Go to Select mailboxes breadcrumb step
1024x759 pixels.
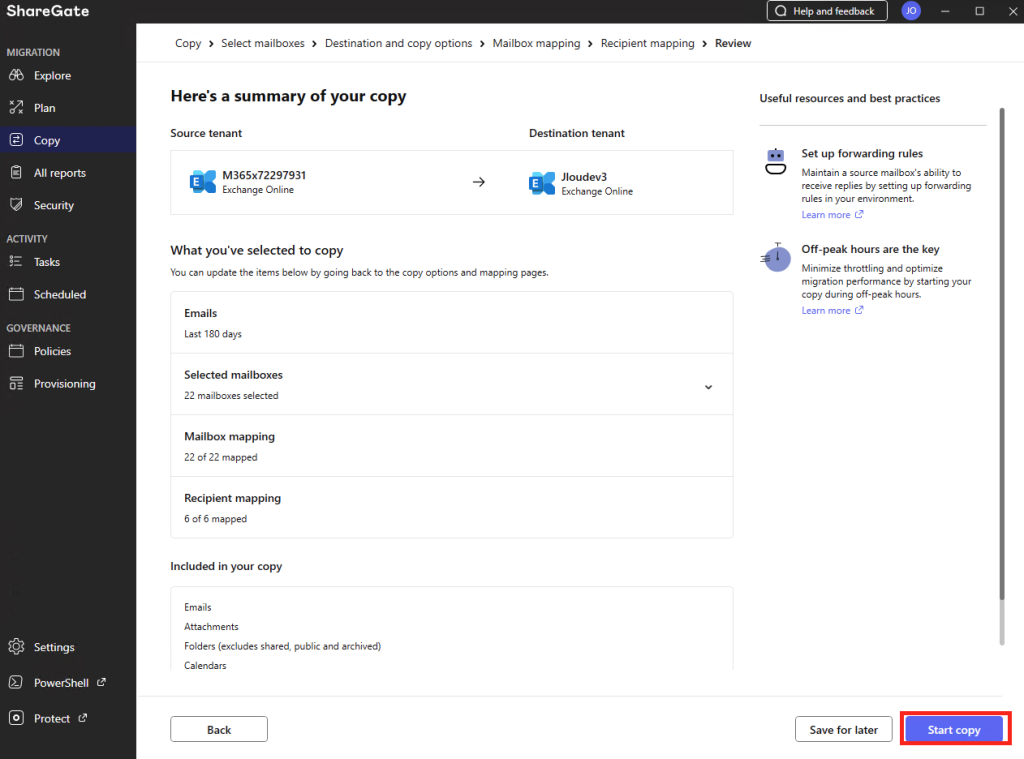(263, 43)
